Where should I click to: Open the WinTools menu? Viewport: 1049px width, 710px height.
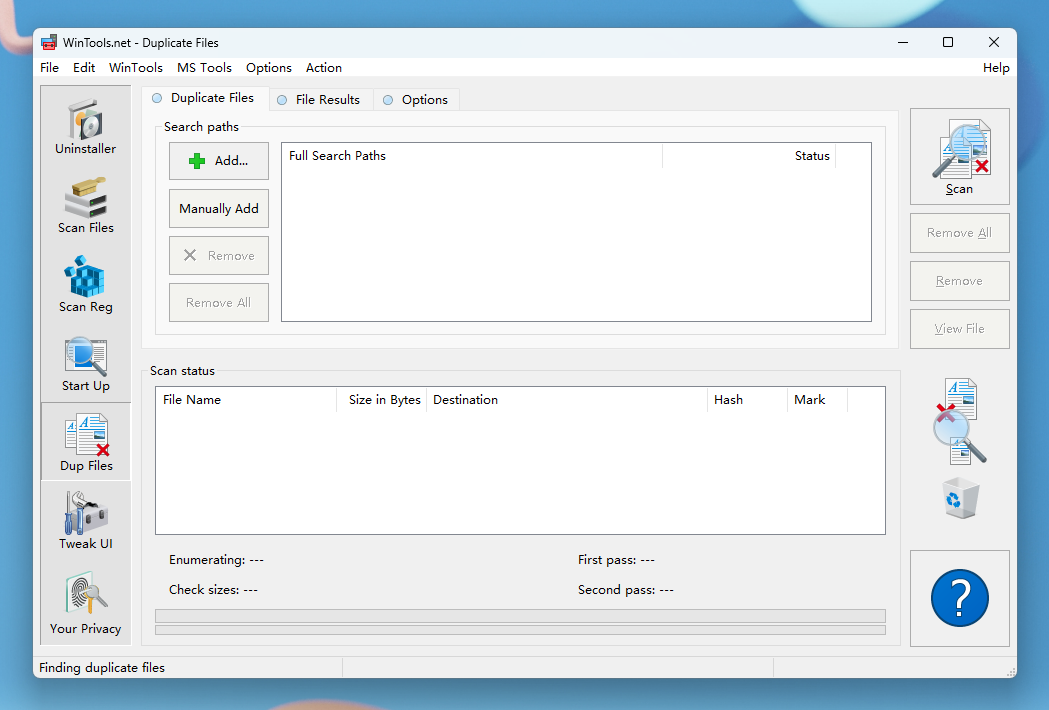136,68
